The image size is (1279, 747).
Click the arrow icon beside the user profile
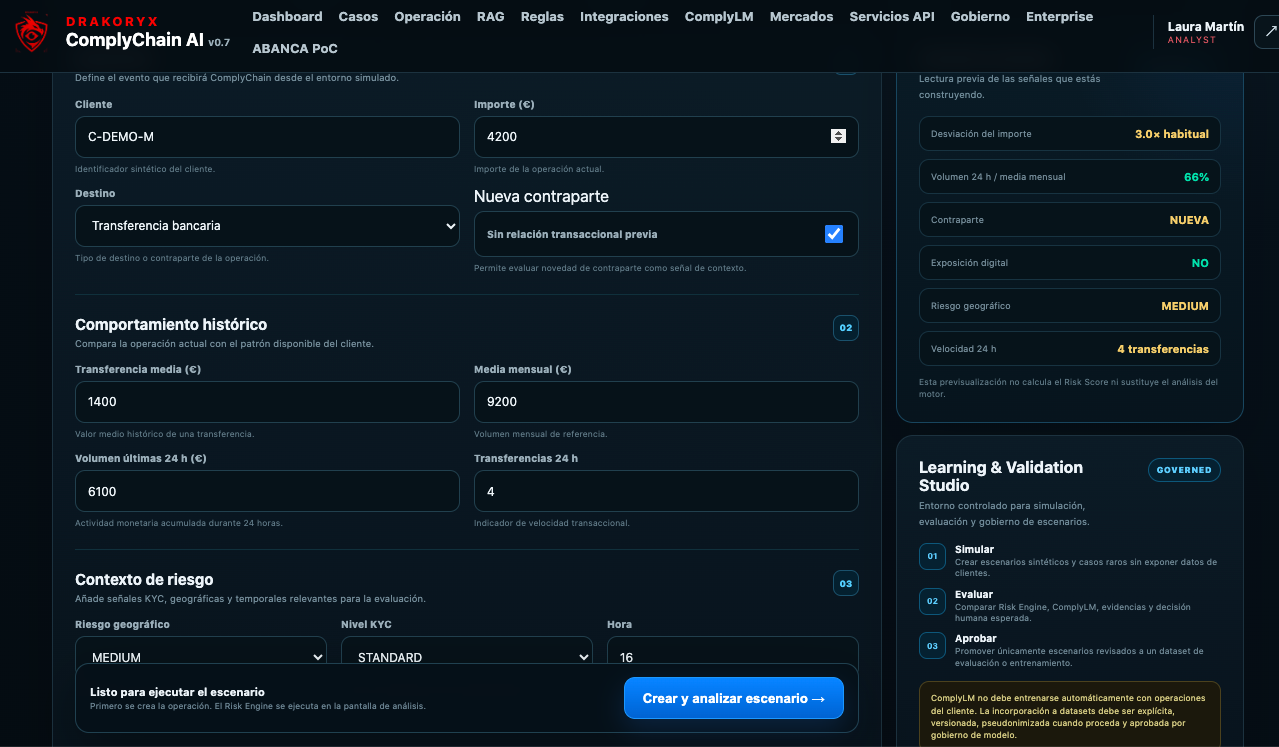1270,32
